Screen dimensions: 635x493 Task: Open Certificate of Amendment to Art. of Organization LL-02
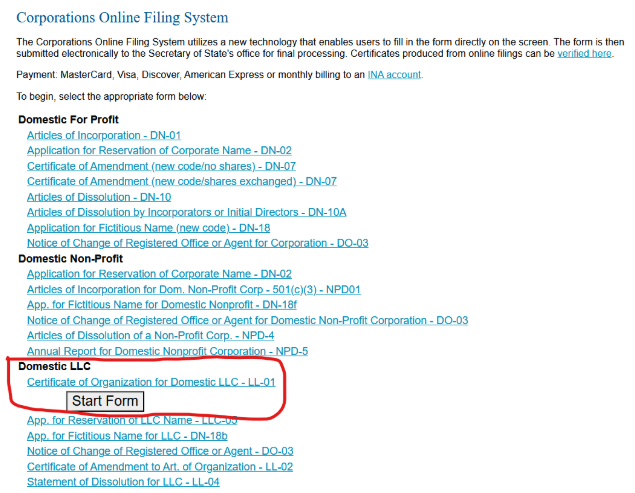click(x=160, y=467)
